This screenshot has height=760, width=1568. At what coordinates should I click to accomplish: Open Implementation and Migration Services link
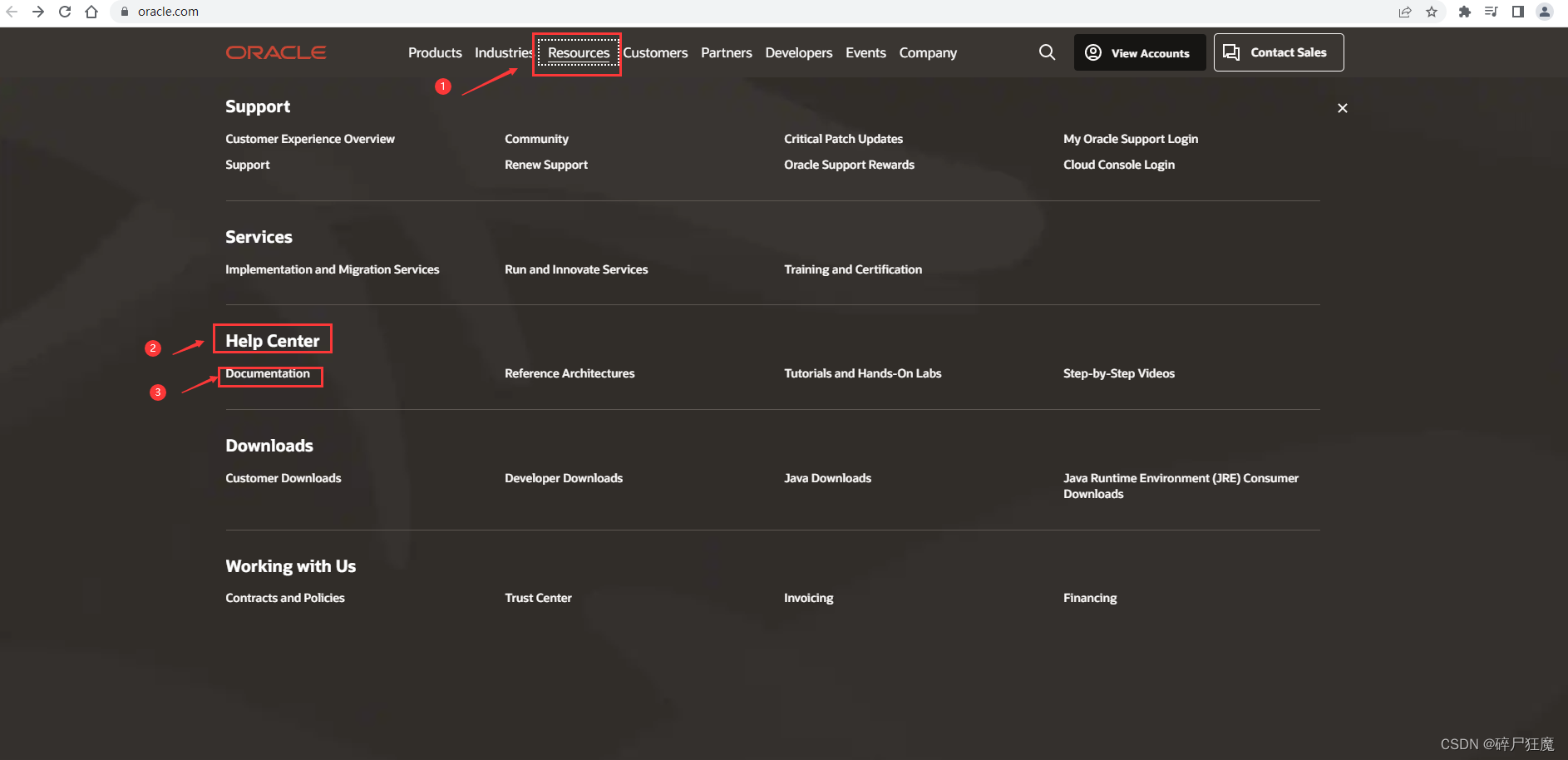(333, 269)
